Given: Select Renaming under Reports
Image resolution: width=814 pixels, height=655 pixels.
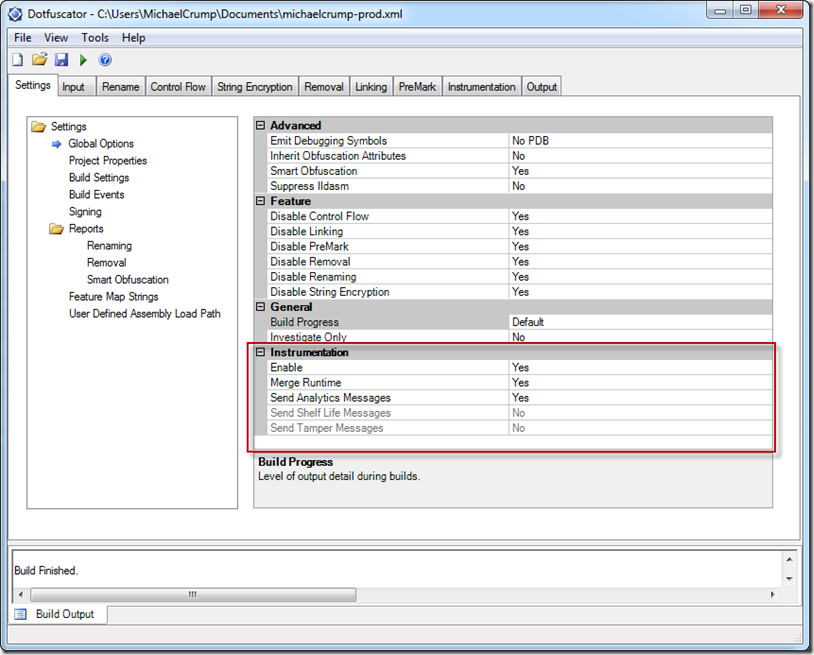Looking at the screenshot, I should click(x=110, y=246).
